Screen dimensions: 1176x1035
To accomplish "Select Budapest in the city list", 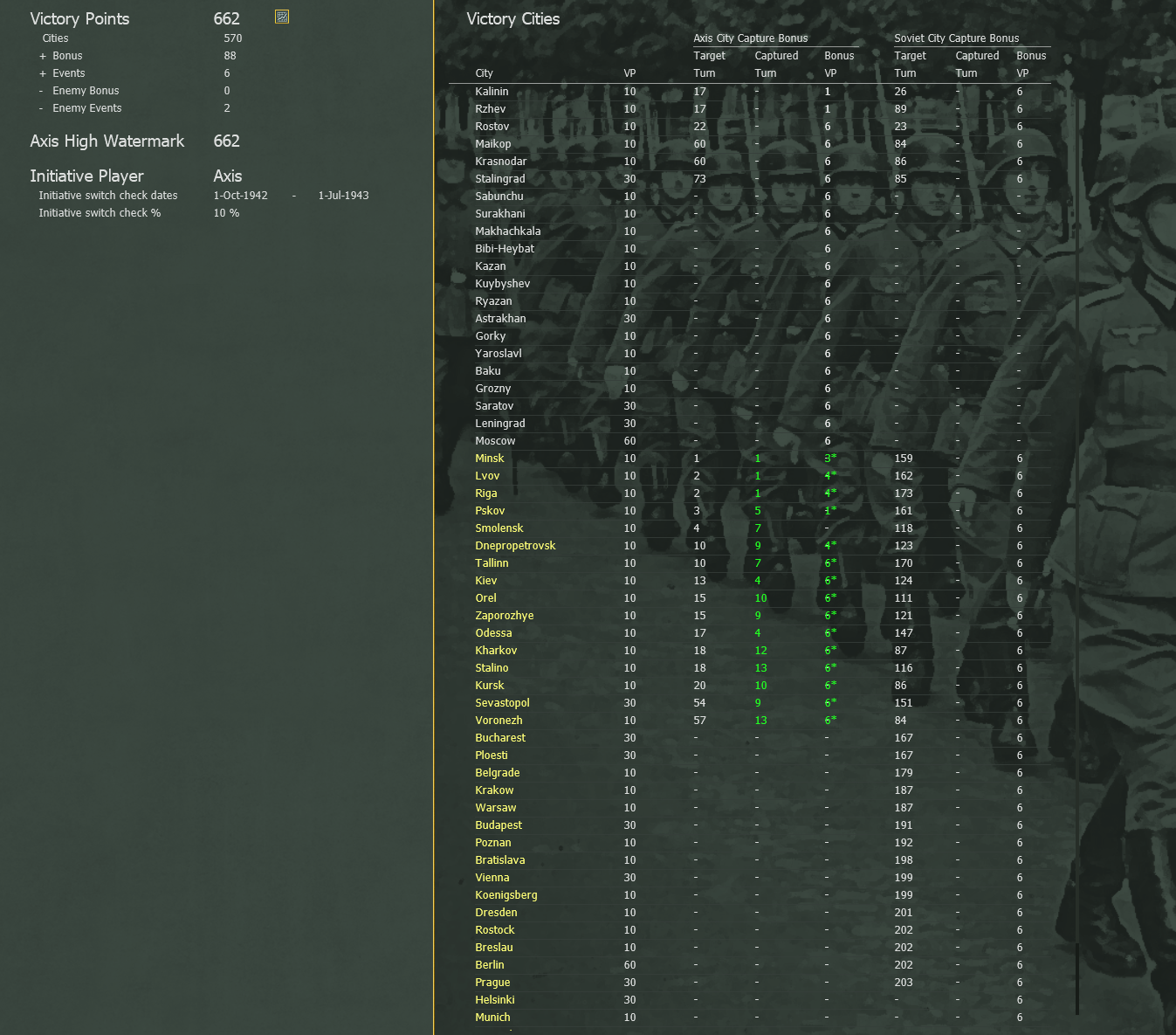I will pyautogui.click(x=499, y=825).
